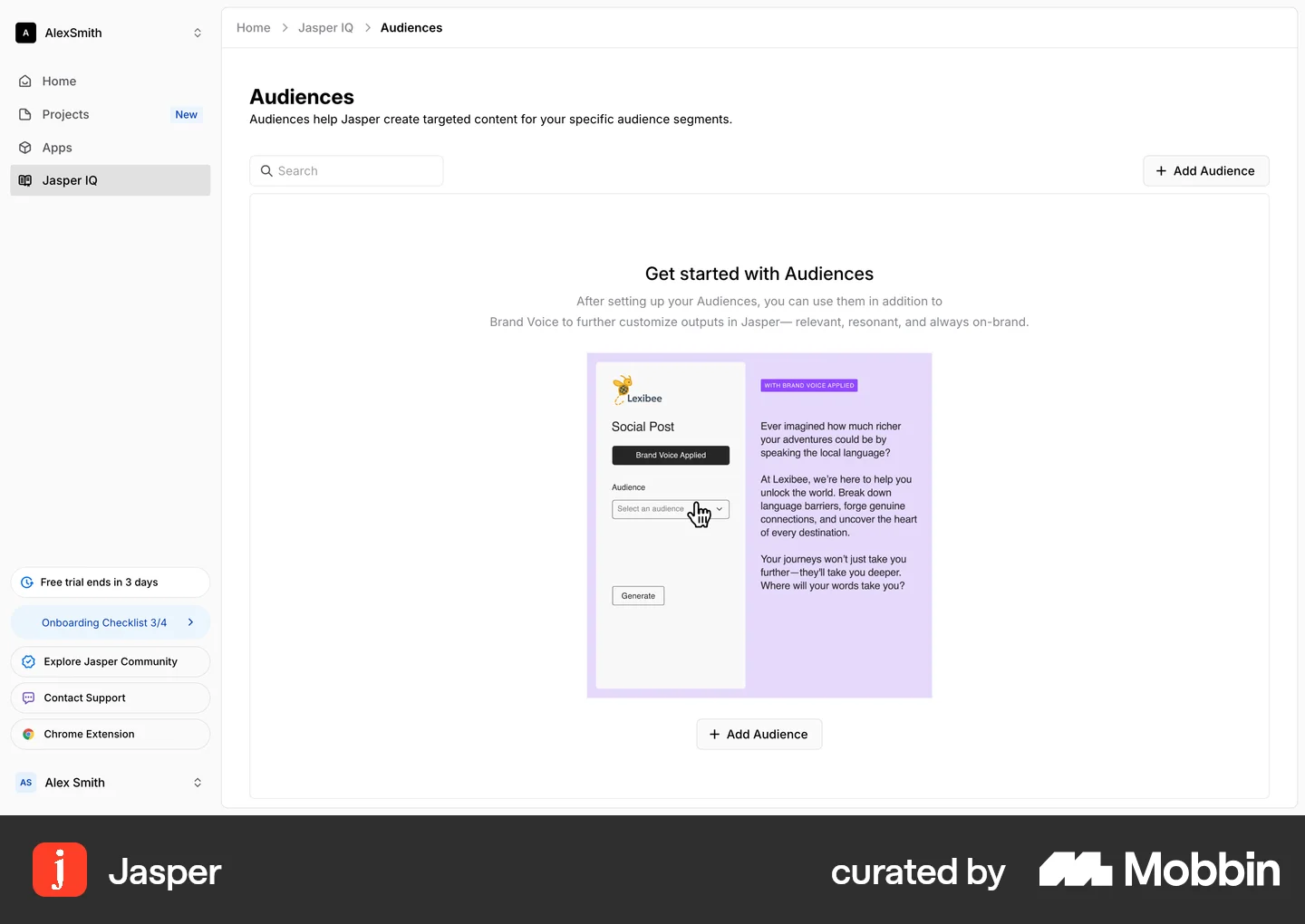This screenshot has height=924, width=1305.
Task: Click the Home house icon
Action: coord(25,82)
